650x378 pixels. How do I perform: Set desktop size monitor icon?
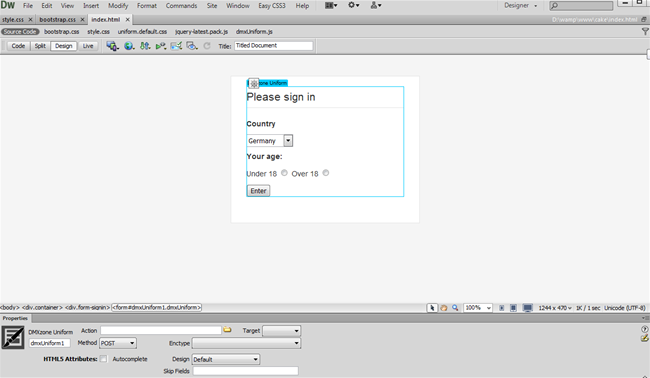click(x=527, y=308)
